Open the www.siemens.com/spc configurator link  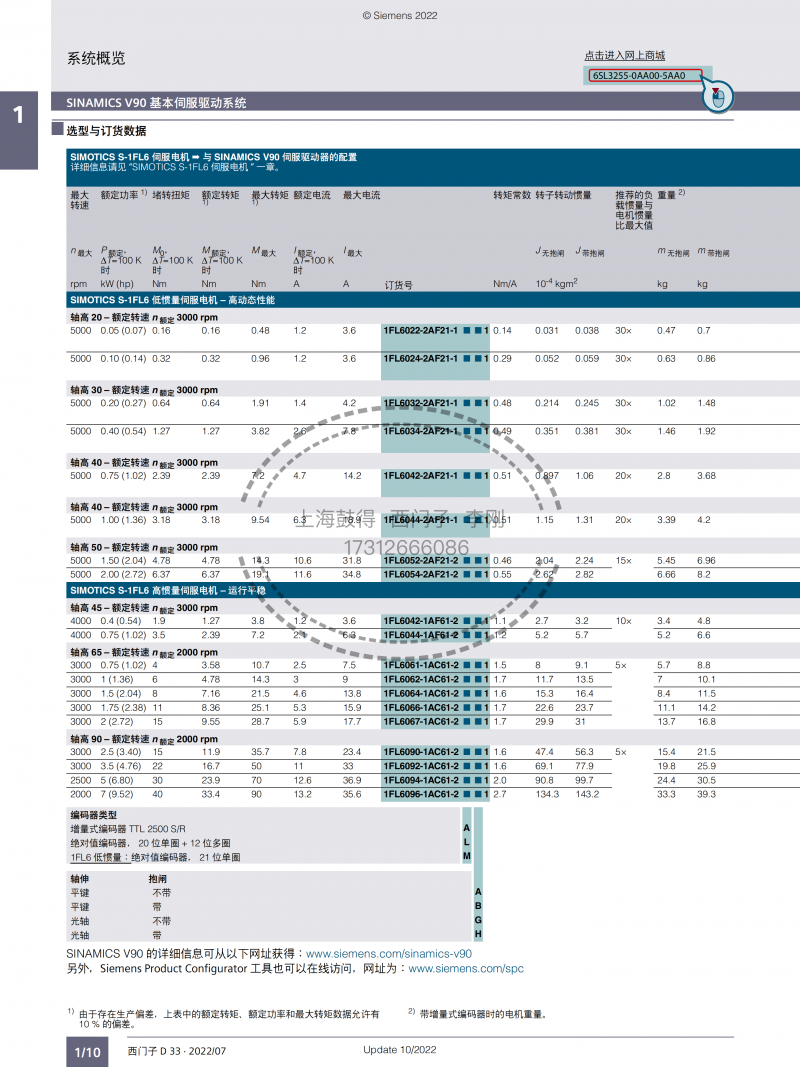tap(466, 969)
